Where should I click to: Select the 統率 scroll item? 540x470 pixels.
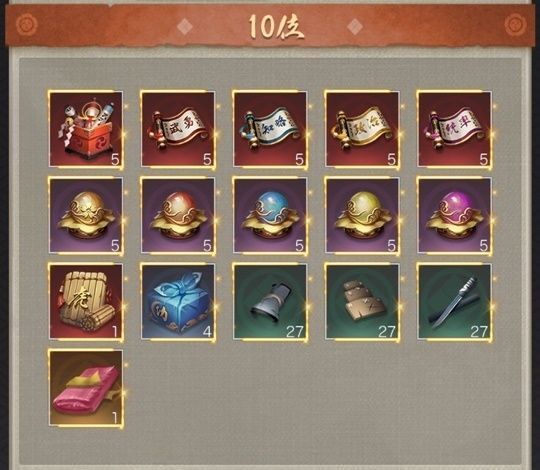coord(455,129)
